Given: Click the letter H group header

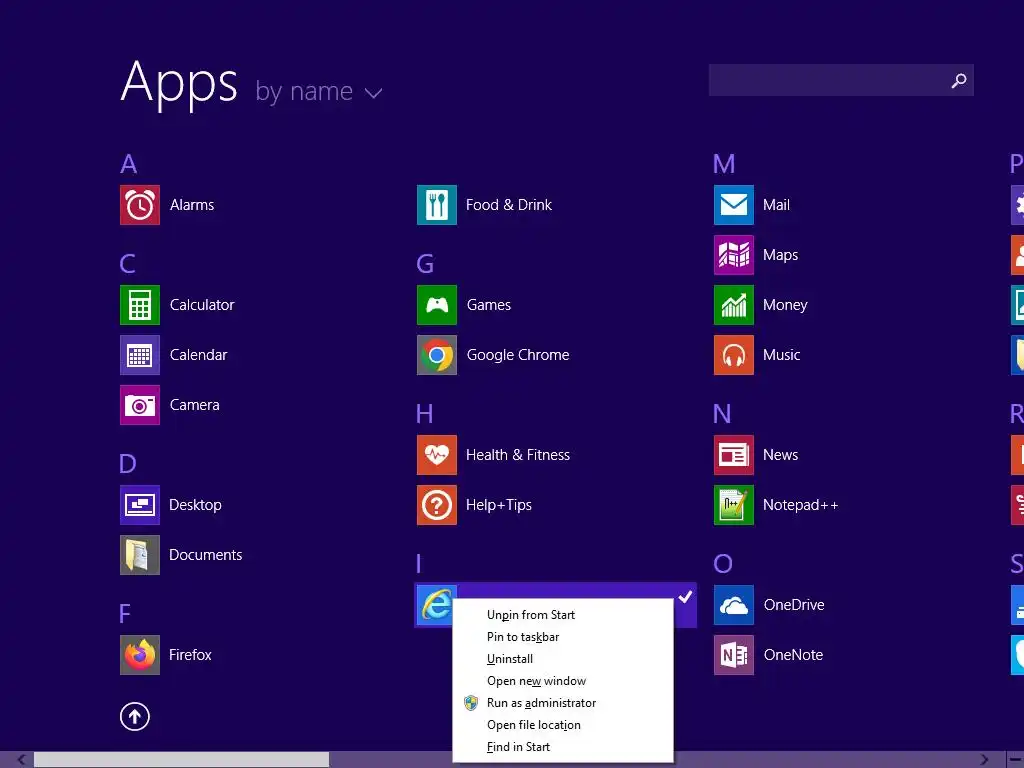Looking at the screenshot, I should [424, 414].
